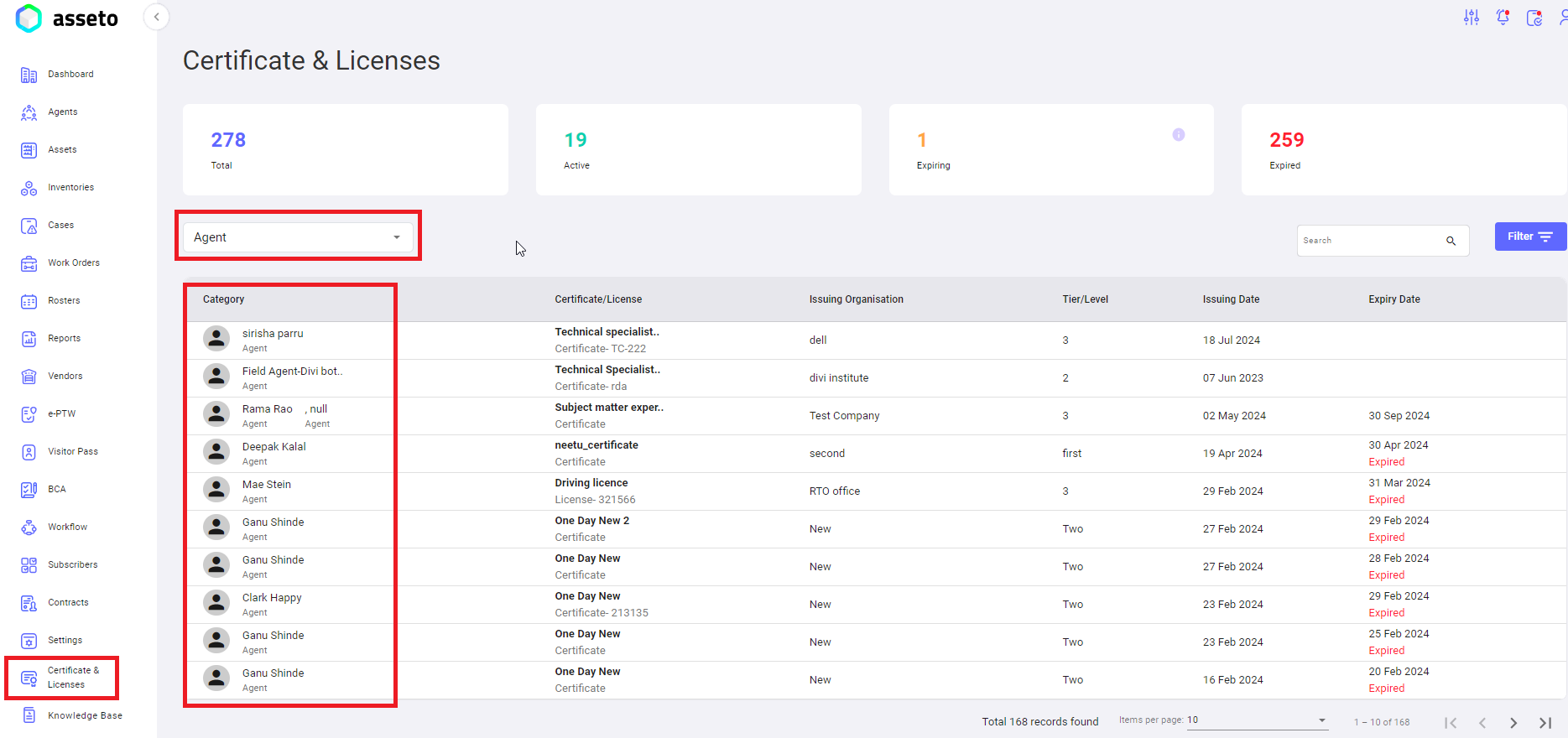The width and height of the screenshot is (1568, 738).
Task: Select the Inventories menu label
Action: [x=70, y=188]
